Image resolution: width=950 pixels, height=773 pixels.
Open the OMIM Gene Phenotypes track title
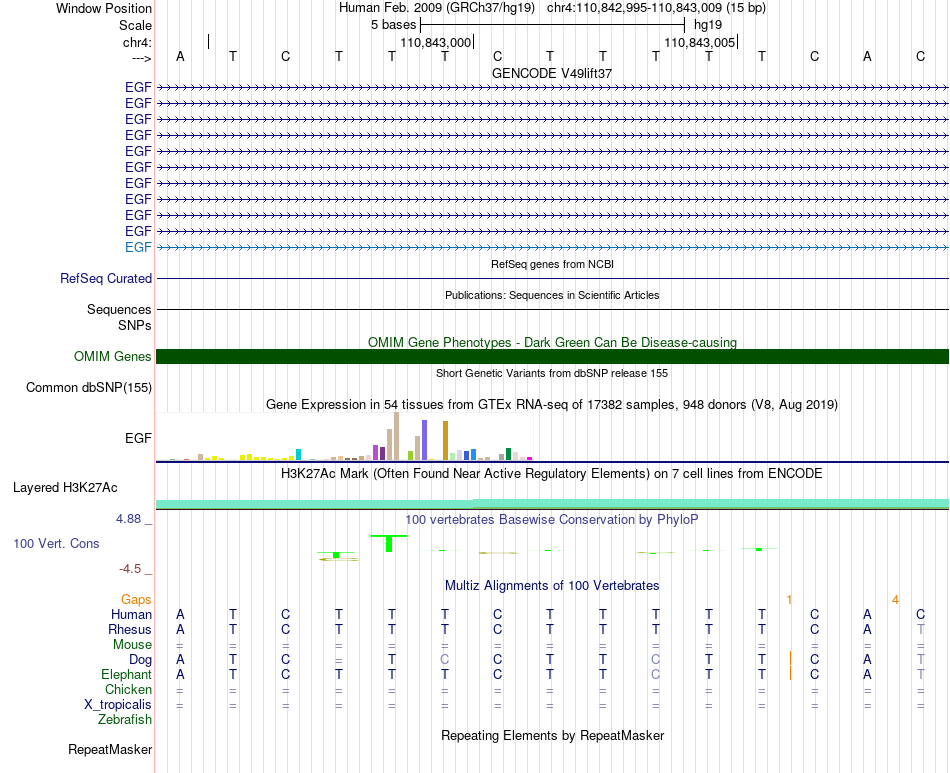(x=552, y=342)
